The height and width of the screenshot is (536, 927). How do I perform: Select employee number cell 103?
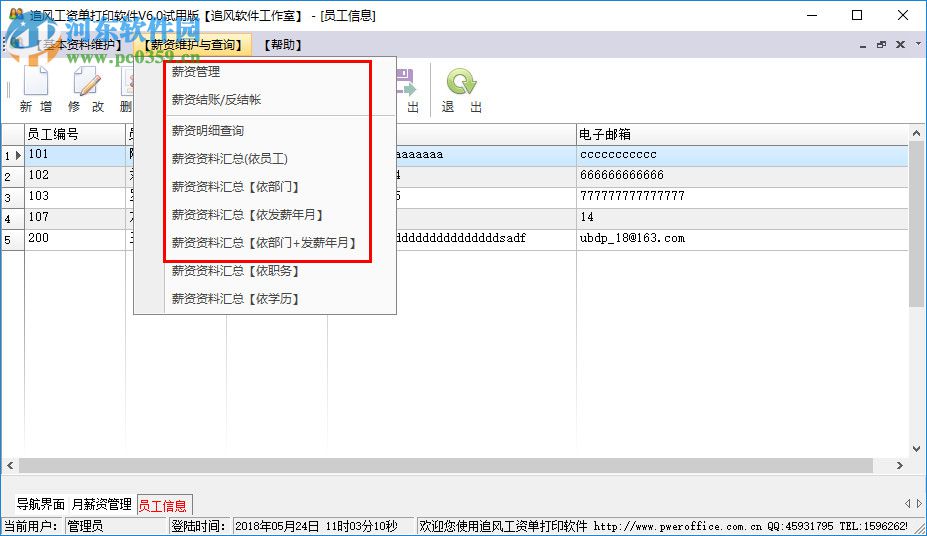pos(75,197)
